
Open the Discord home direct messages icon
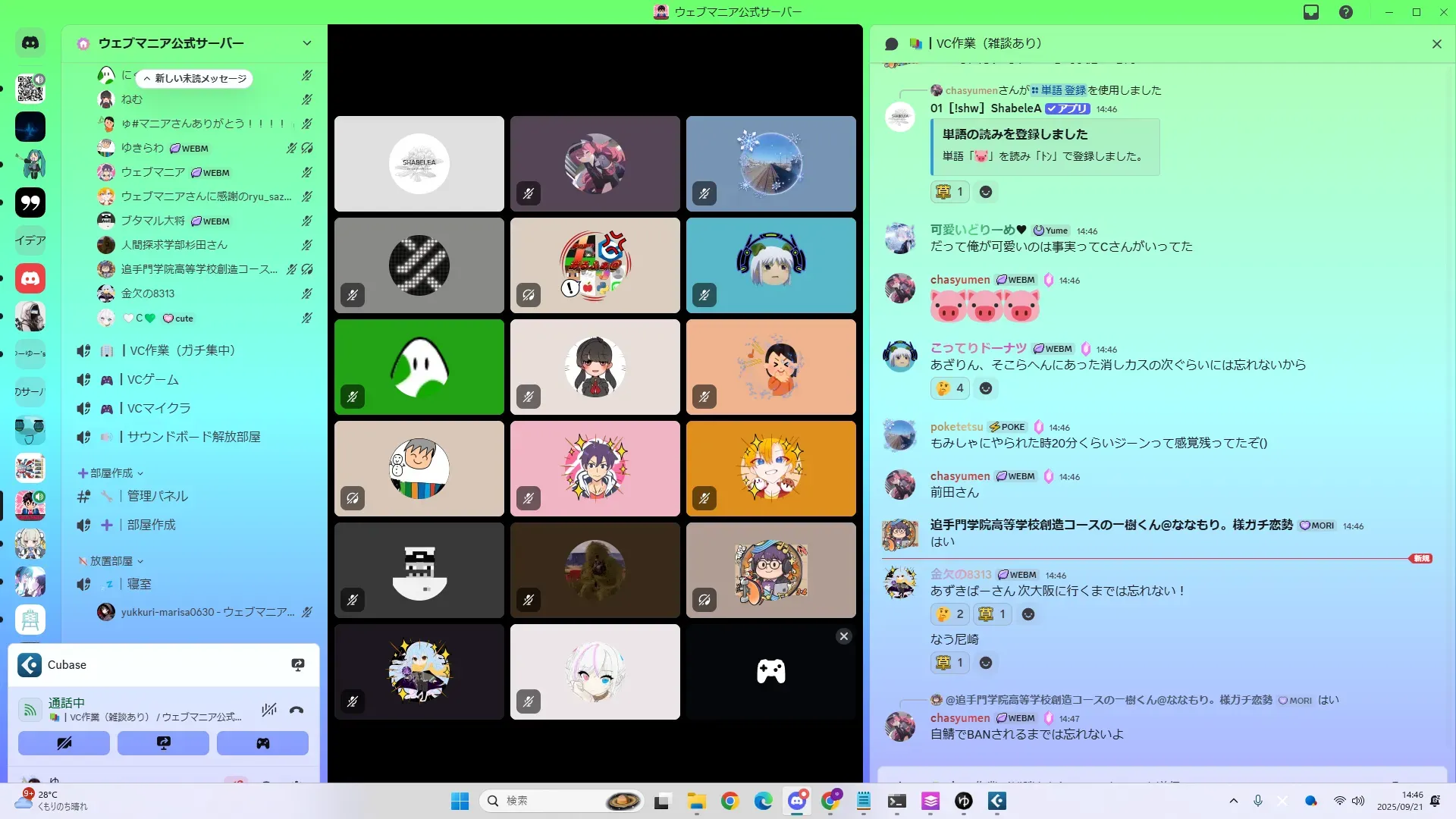30,43
